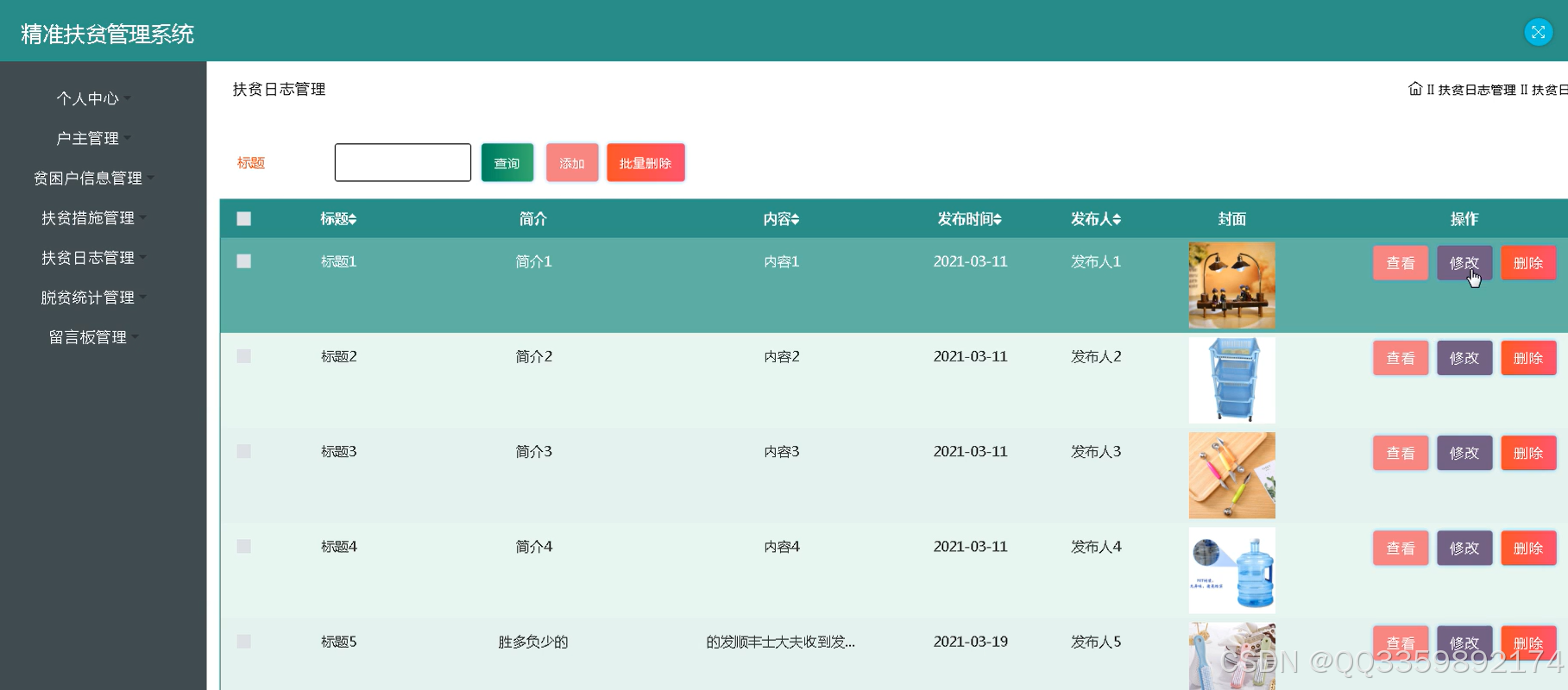Expand the 贫困户信息管理 sidebar menu
The width and height of the screenshot is (1568, 690).
(93, 178)
